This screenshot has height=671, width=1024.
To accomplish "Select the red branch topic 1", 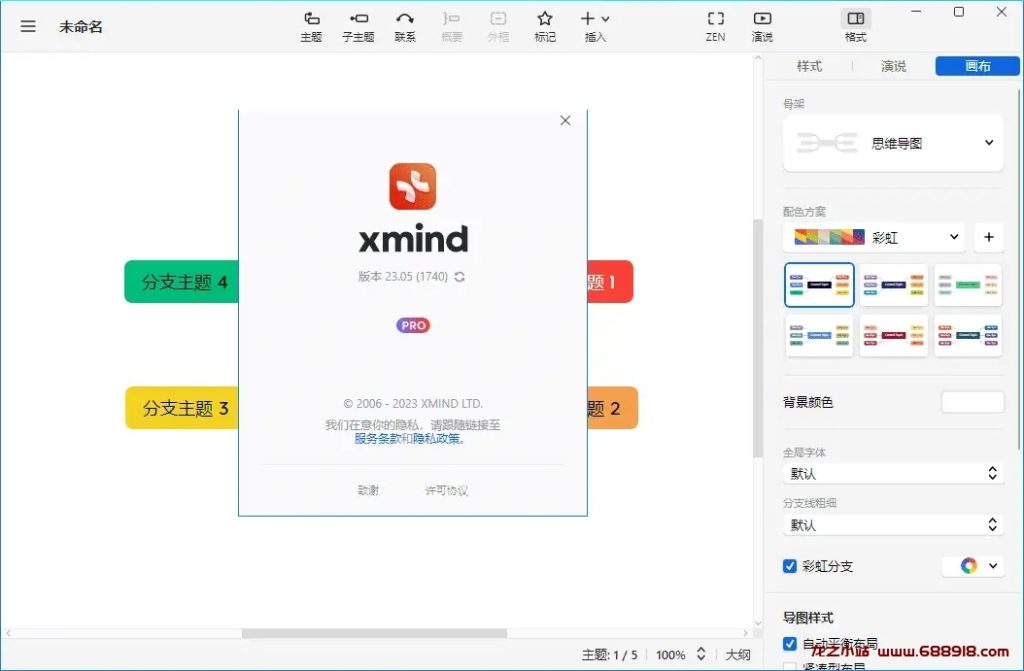I will coord(610,282).
